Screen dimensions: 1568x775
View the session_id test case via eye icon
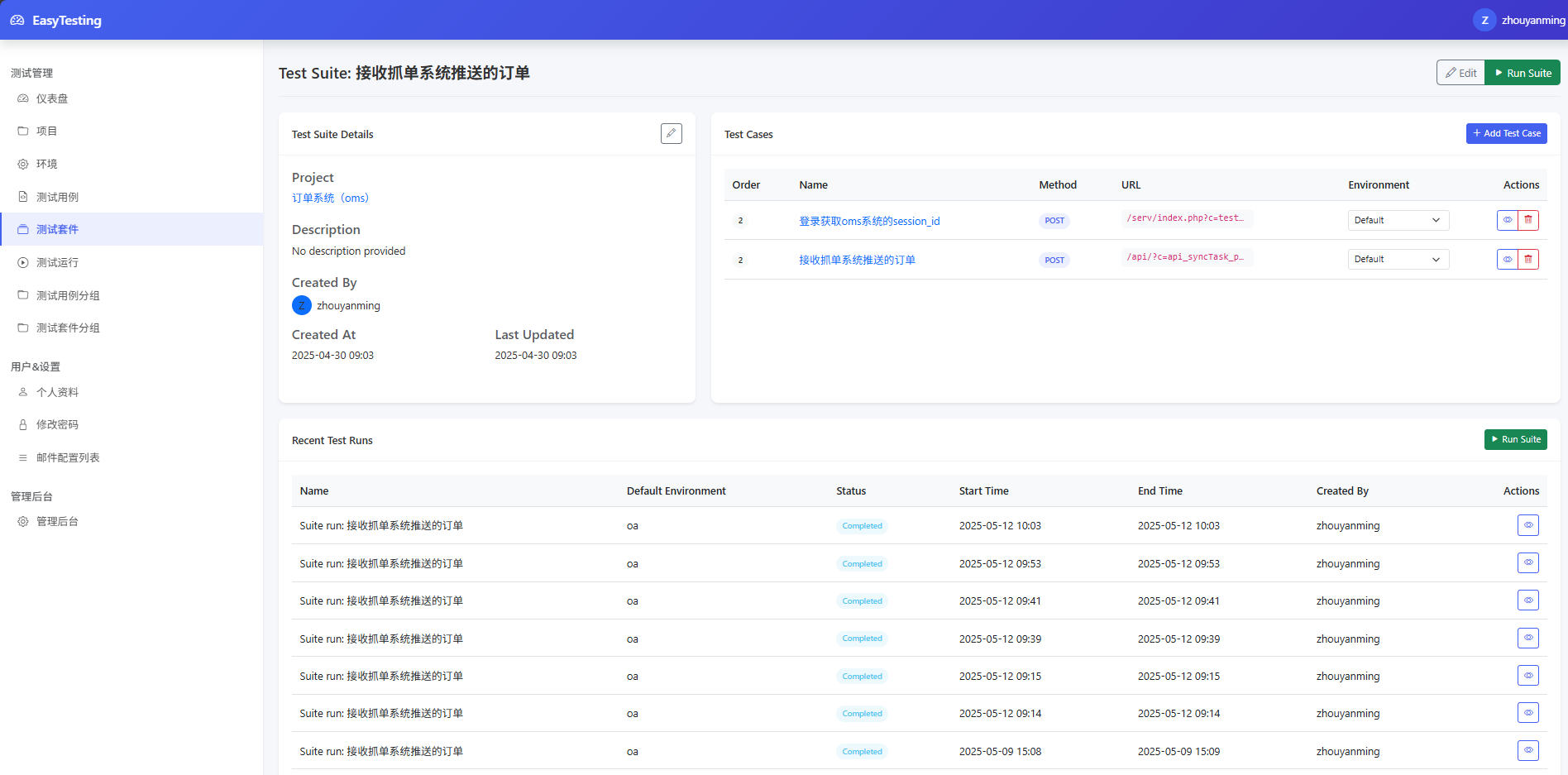(1508, 220)
